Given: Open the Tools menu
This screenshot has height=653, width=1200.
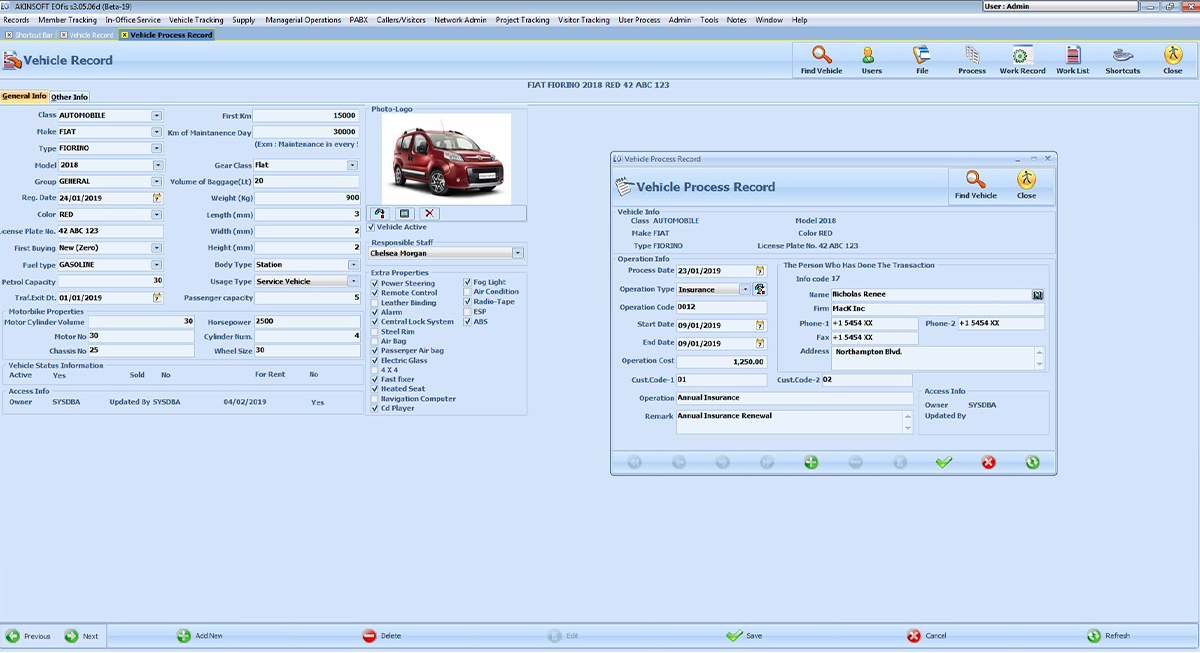Looking at the screenshot, I should 709,20.
